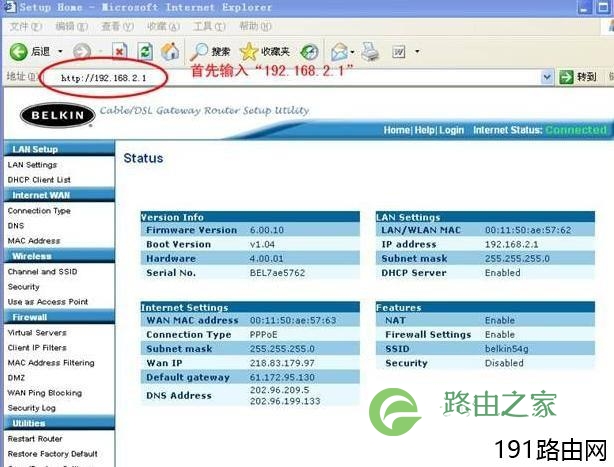Click the green Go arrow button

[566, 77]
